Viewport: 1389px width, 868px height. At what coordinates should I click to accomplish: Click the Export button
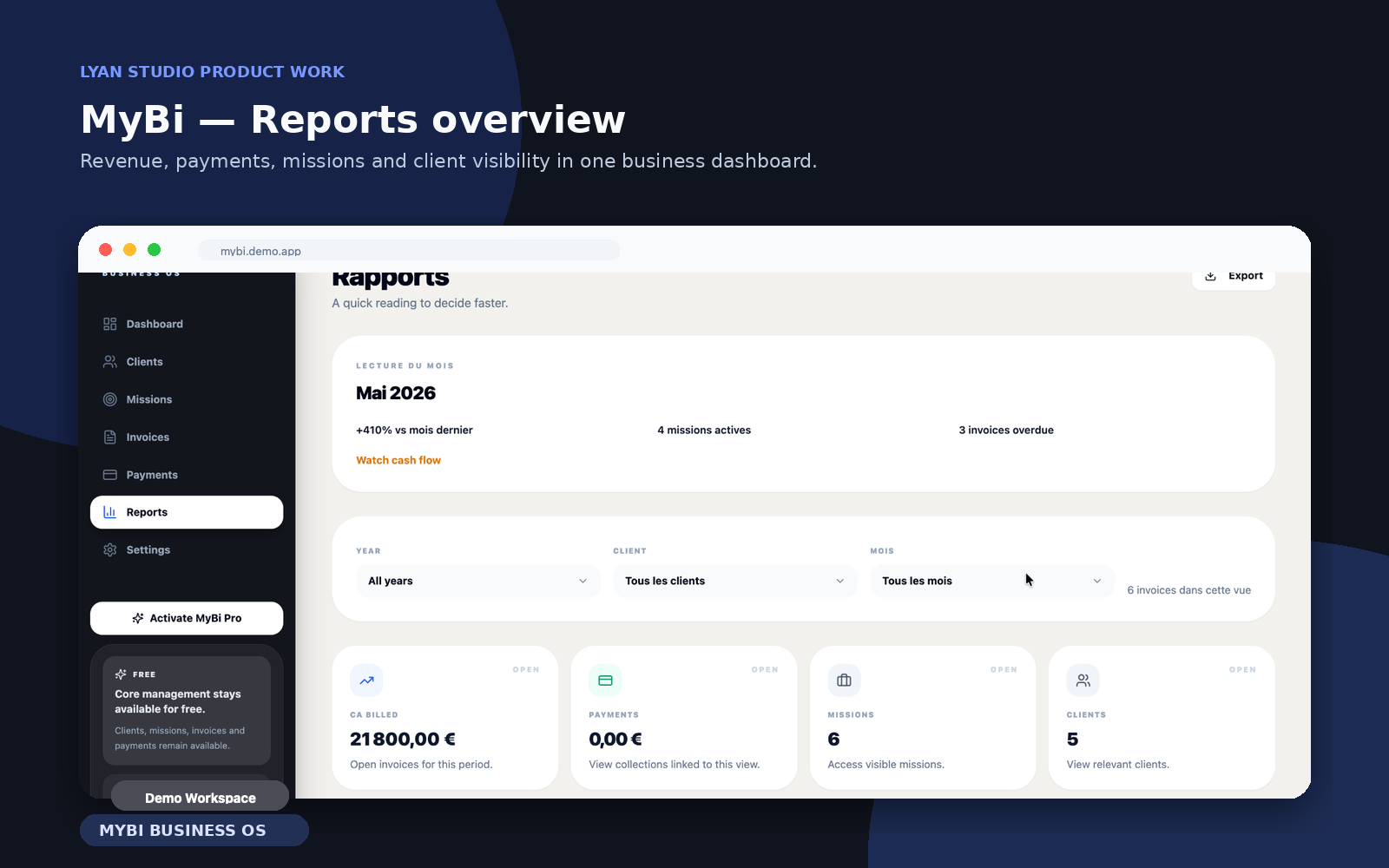[x=1234, y=278]
